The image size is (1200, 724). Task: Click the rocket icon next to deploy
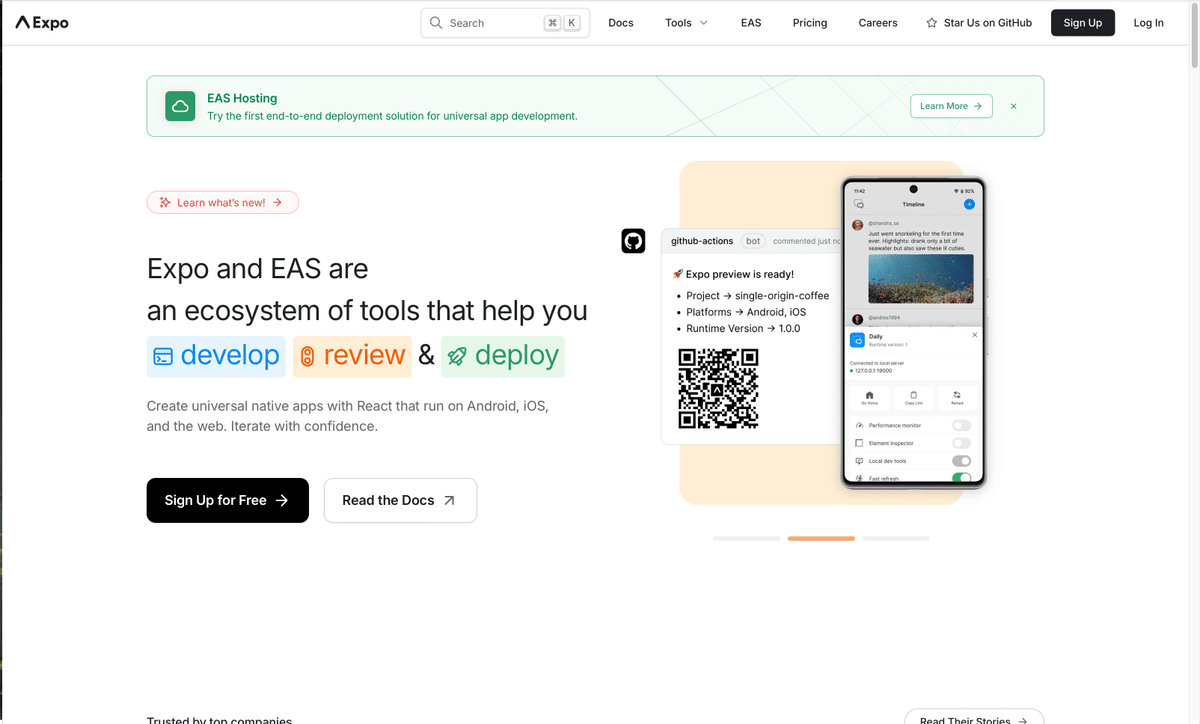(x=457, y=356)
